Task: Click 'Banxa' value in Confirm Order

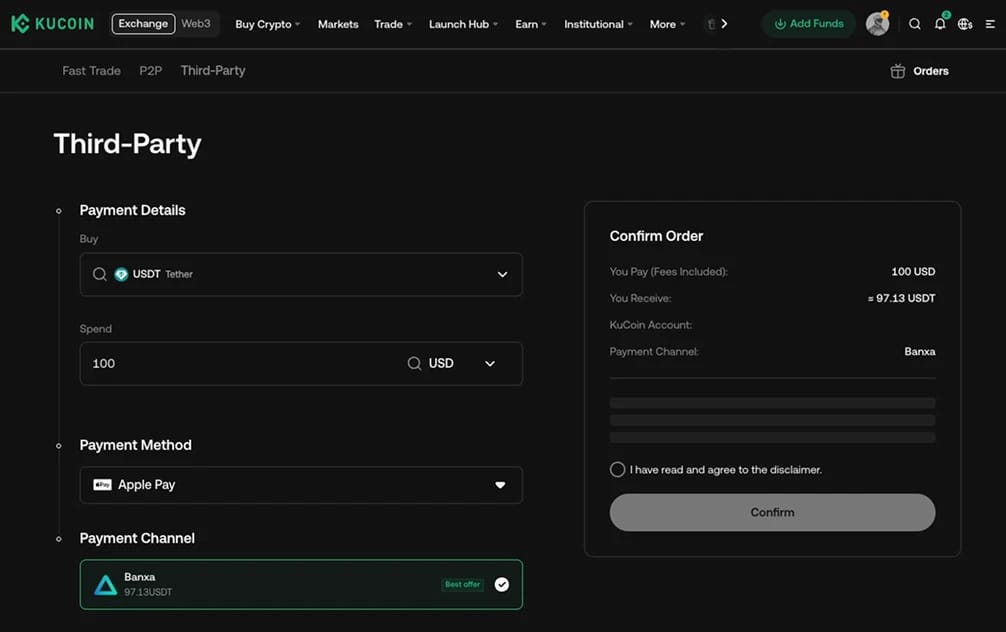Action: pos(920,352)
